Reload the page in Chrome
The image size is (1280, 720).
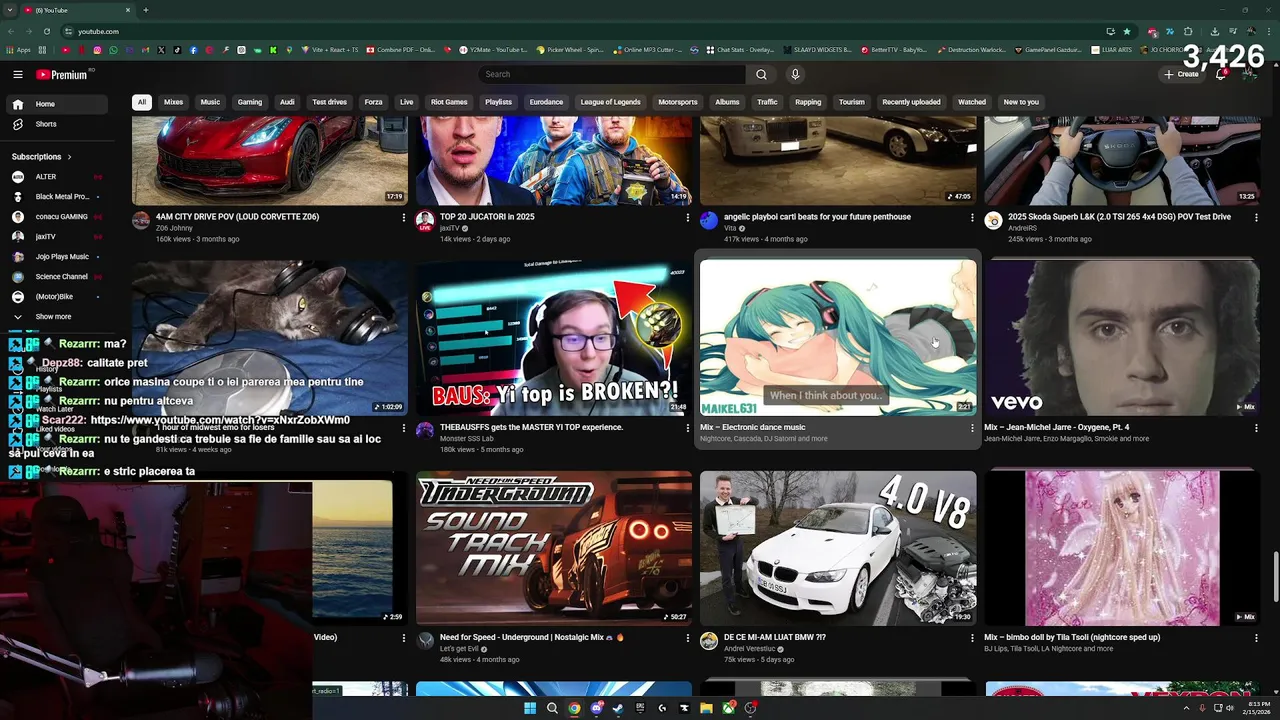pos(46,31)
